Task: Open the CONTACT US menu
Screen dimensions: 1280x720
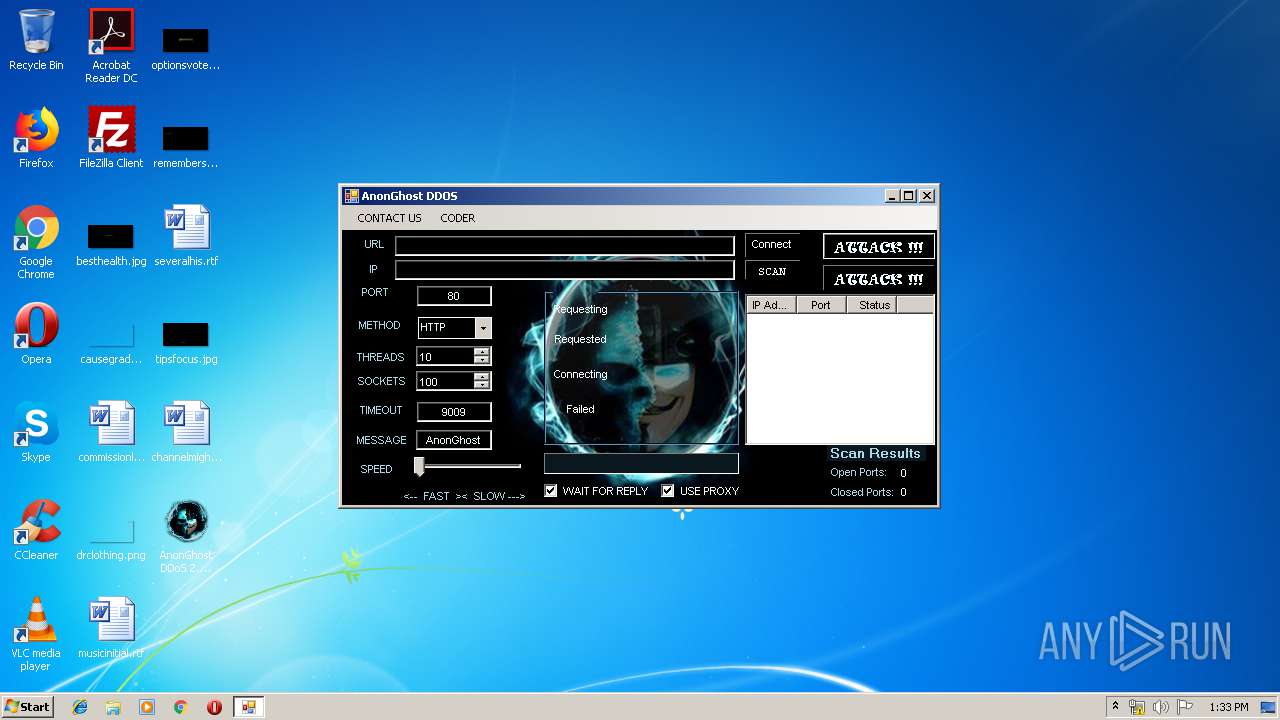Action: point(389,218)
